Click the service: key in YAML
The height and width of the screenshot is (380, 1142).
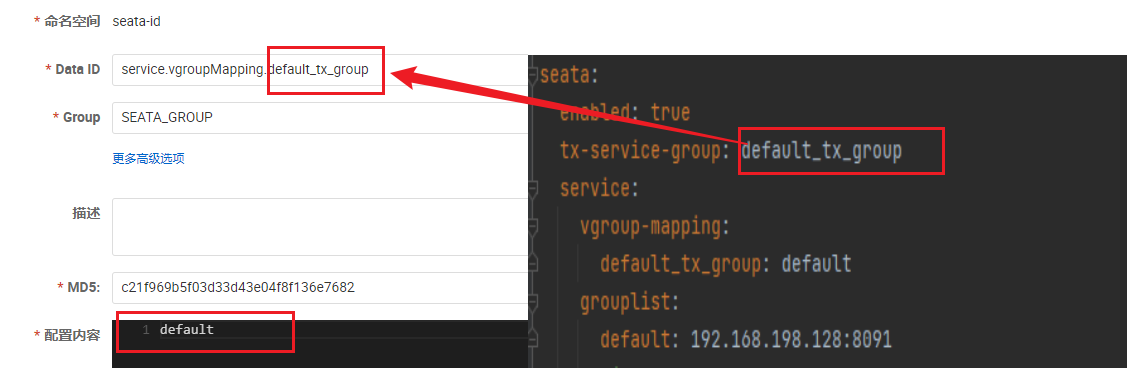coord(599,188)
